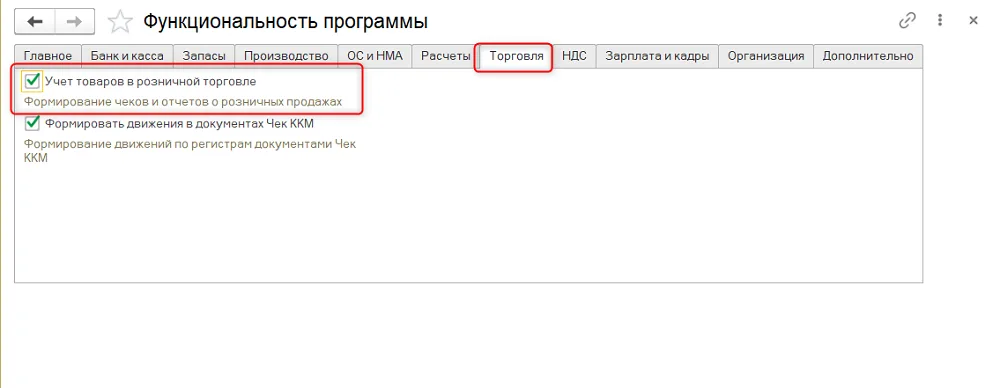Select the Запасы tab
The height and width of the screenshot is (388, 1000).
[x=204, y=56]
